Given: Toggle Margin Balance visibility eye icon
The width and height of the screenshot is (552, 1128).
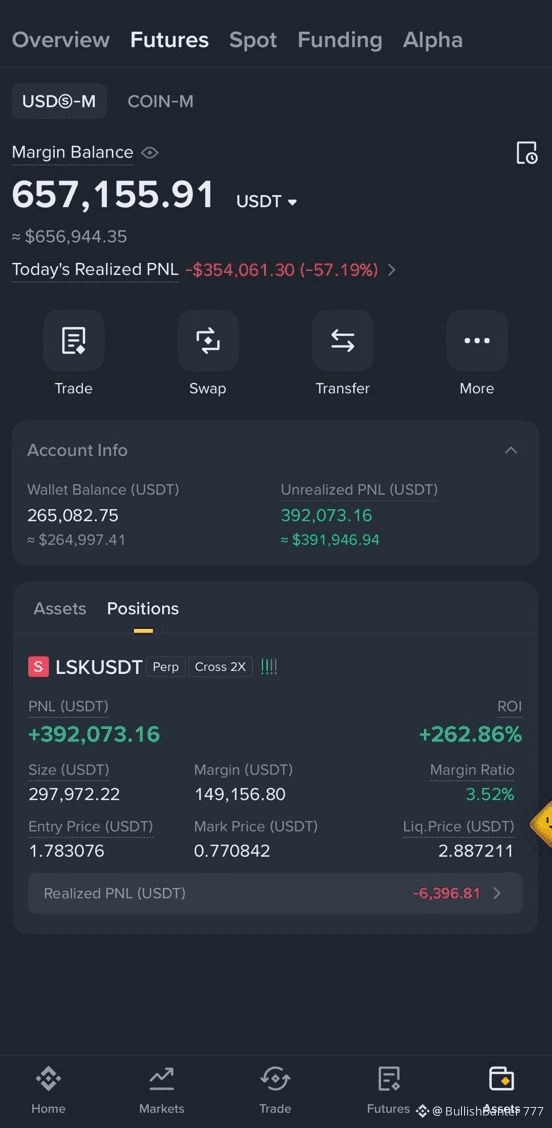Looking at the screenshot, I should click(x=150, y=153).
